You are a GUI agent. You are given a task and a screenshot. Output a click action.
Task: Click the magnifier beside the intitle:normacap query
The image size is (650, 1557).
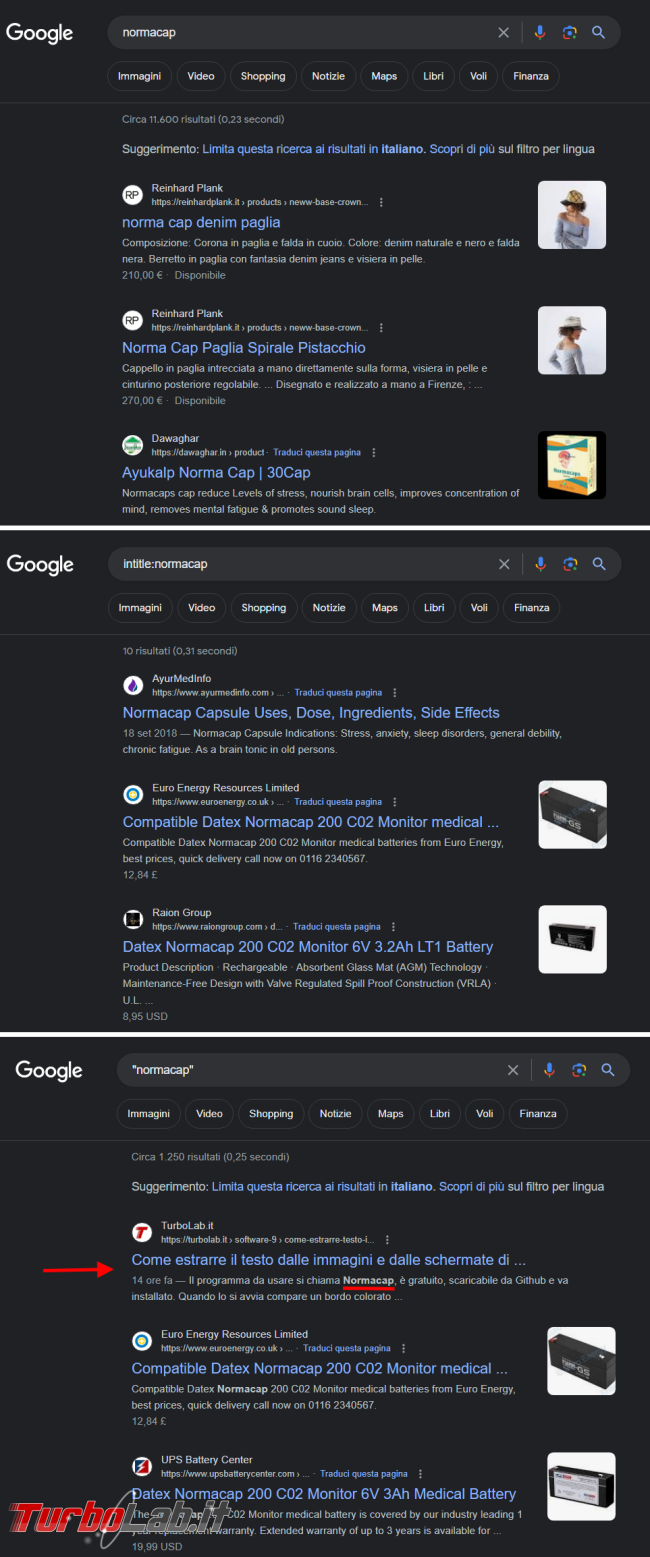[599, 564]
